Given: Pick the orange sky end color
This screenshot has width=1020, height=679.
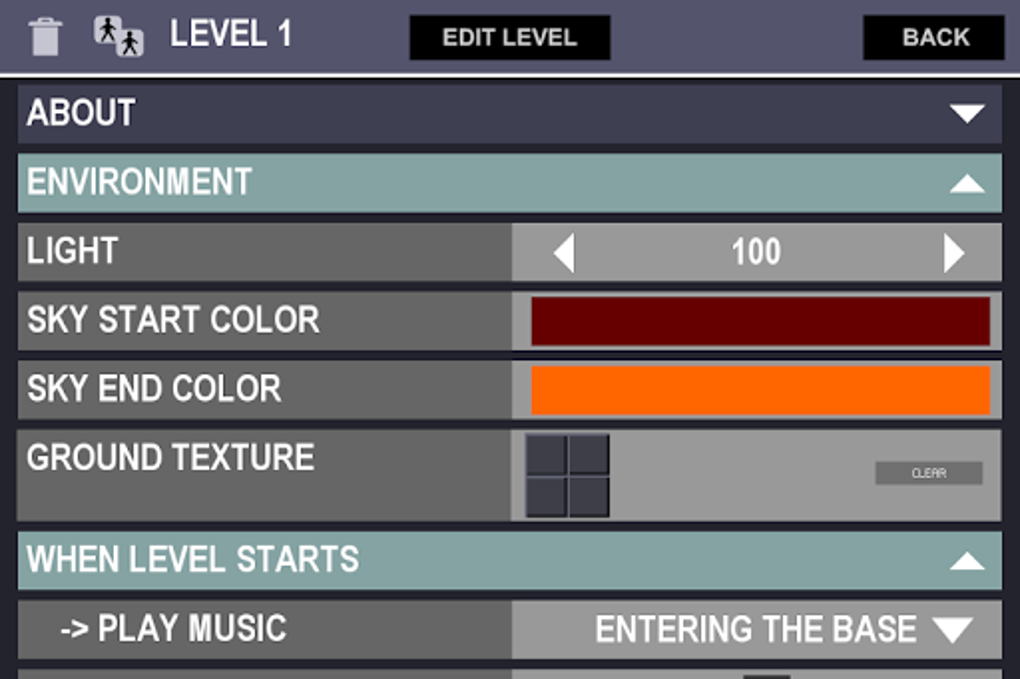Looking at the screenshot, I should tap(760, 390).
